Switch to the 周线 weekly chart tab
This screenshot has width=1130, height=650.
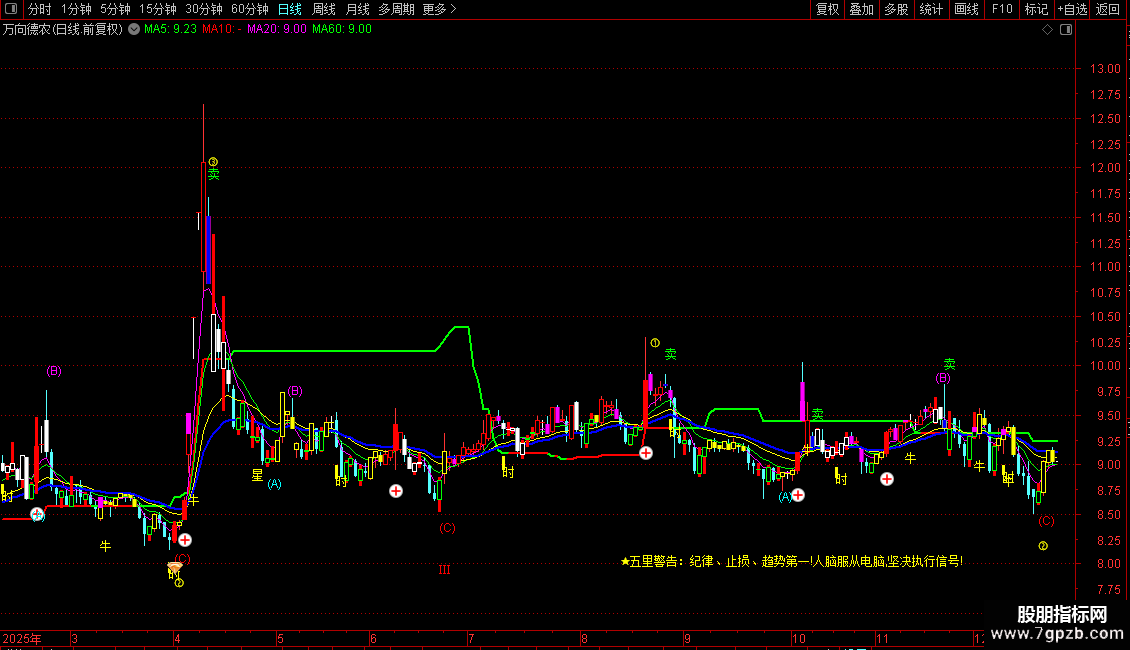[324, 9]
